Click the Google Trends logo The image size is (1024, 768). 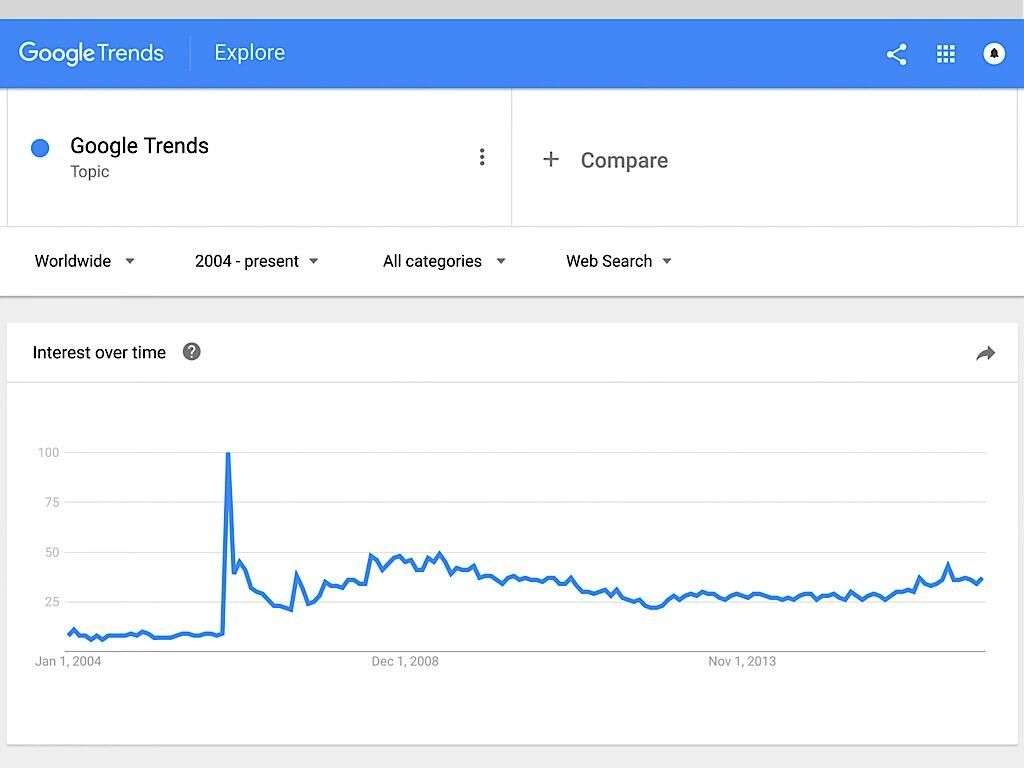pos(91,53)
